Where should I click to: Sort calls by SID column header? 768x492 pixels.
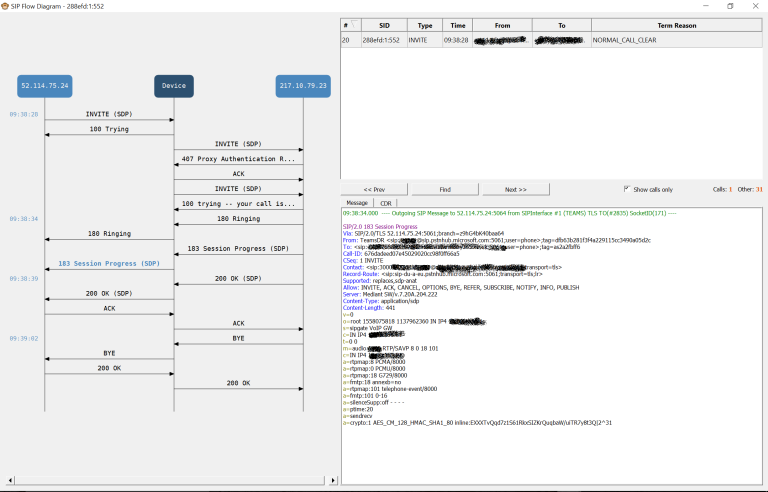(382, 25)
